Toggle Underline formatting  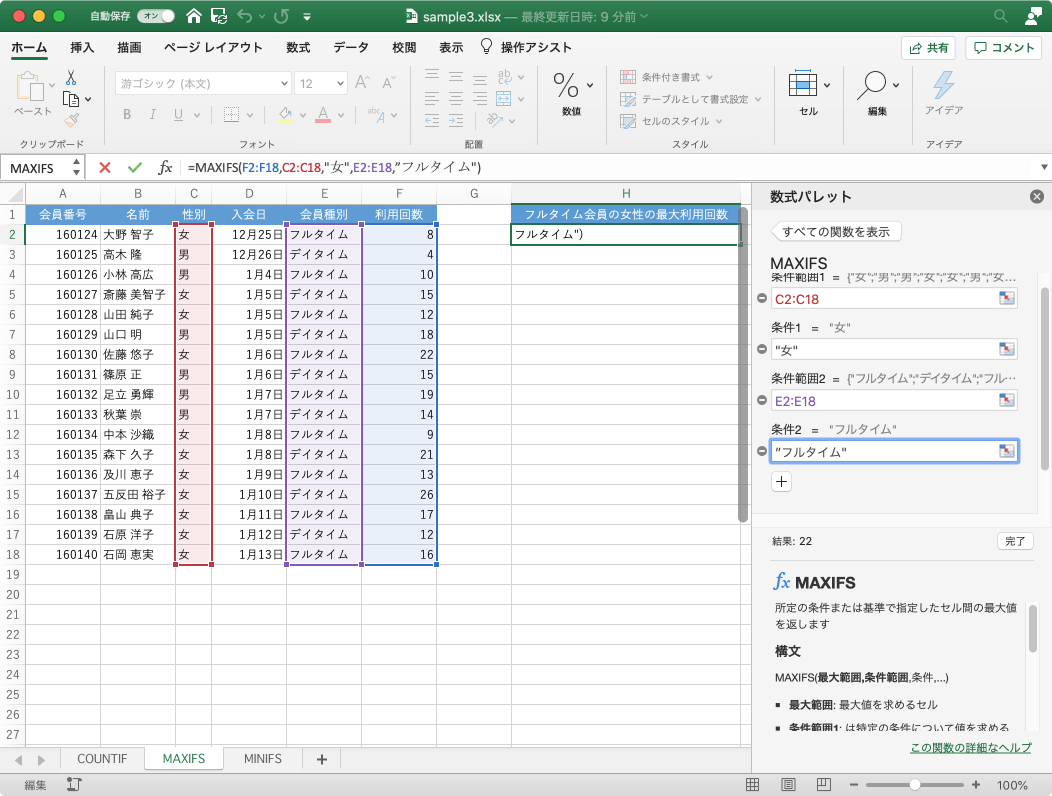178,115
